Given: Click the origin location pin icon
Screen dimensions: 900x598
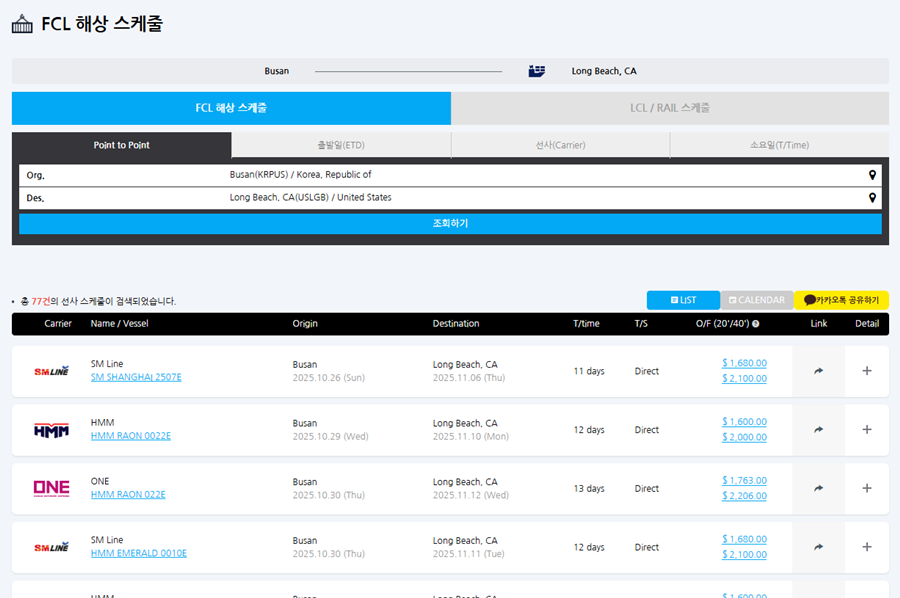Looking at the screenshot, I should click(872, 175).
